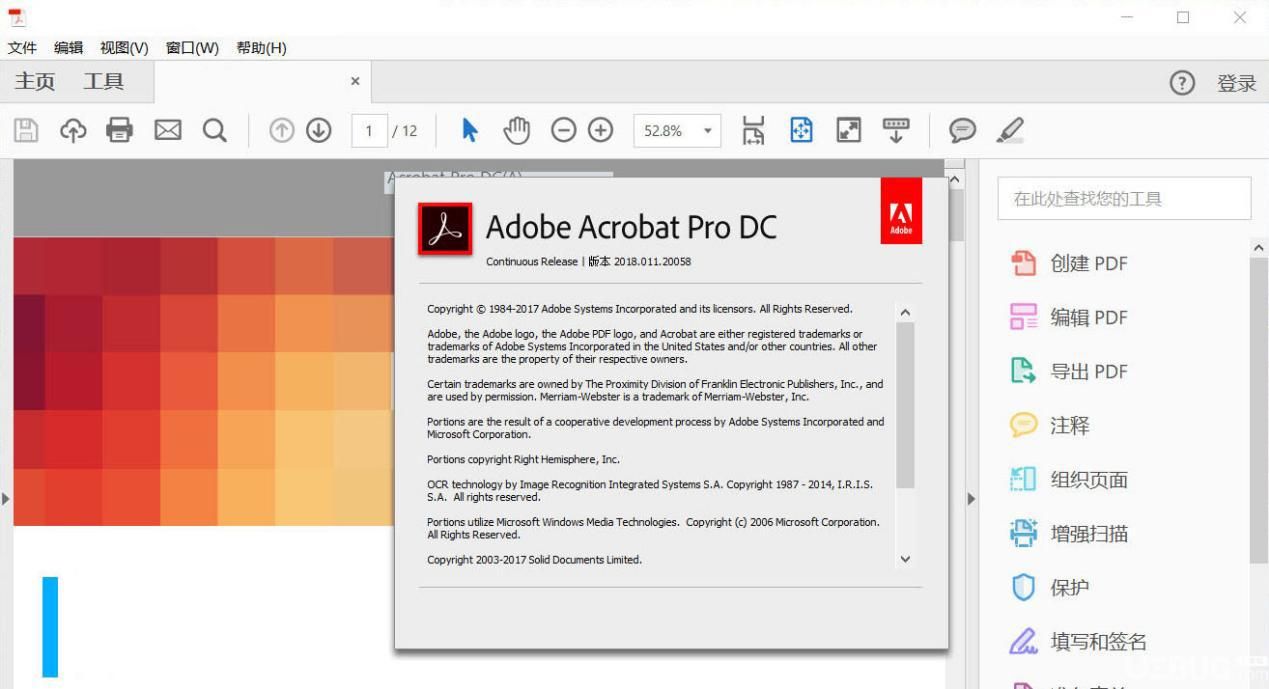
Task: Activate the hand pan tool
Action: point(516,130)
